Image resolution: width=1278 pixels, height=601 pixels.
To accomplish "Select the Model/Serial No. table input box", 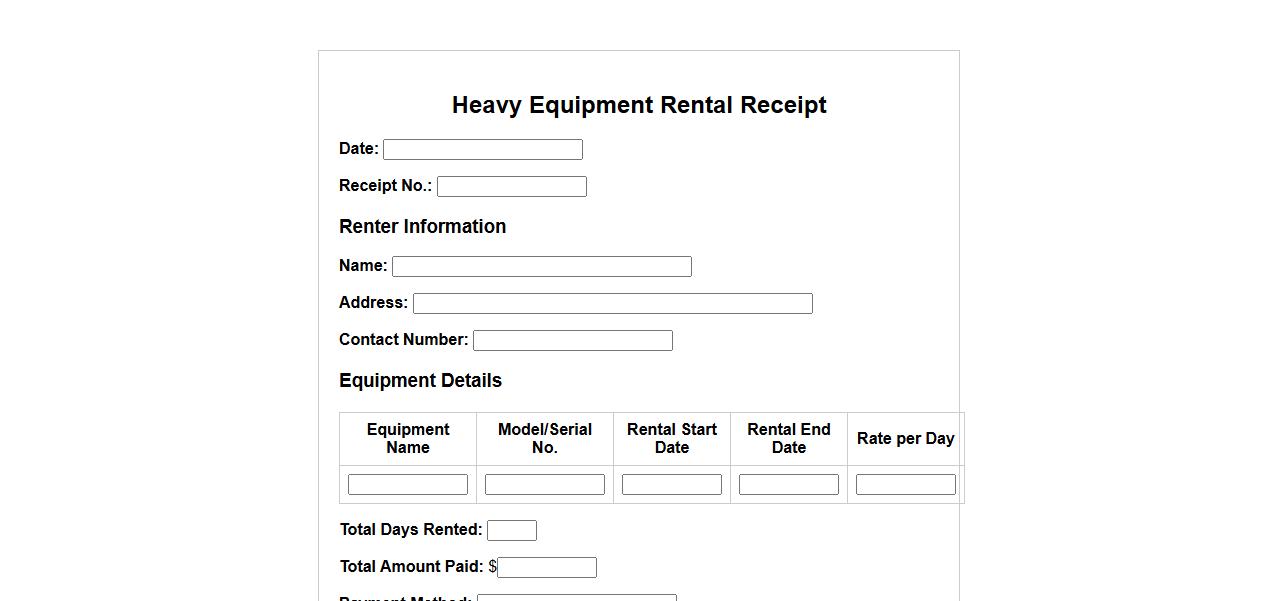I will pos(544,485).
